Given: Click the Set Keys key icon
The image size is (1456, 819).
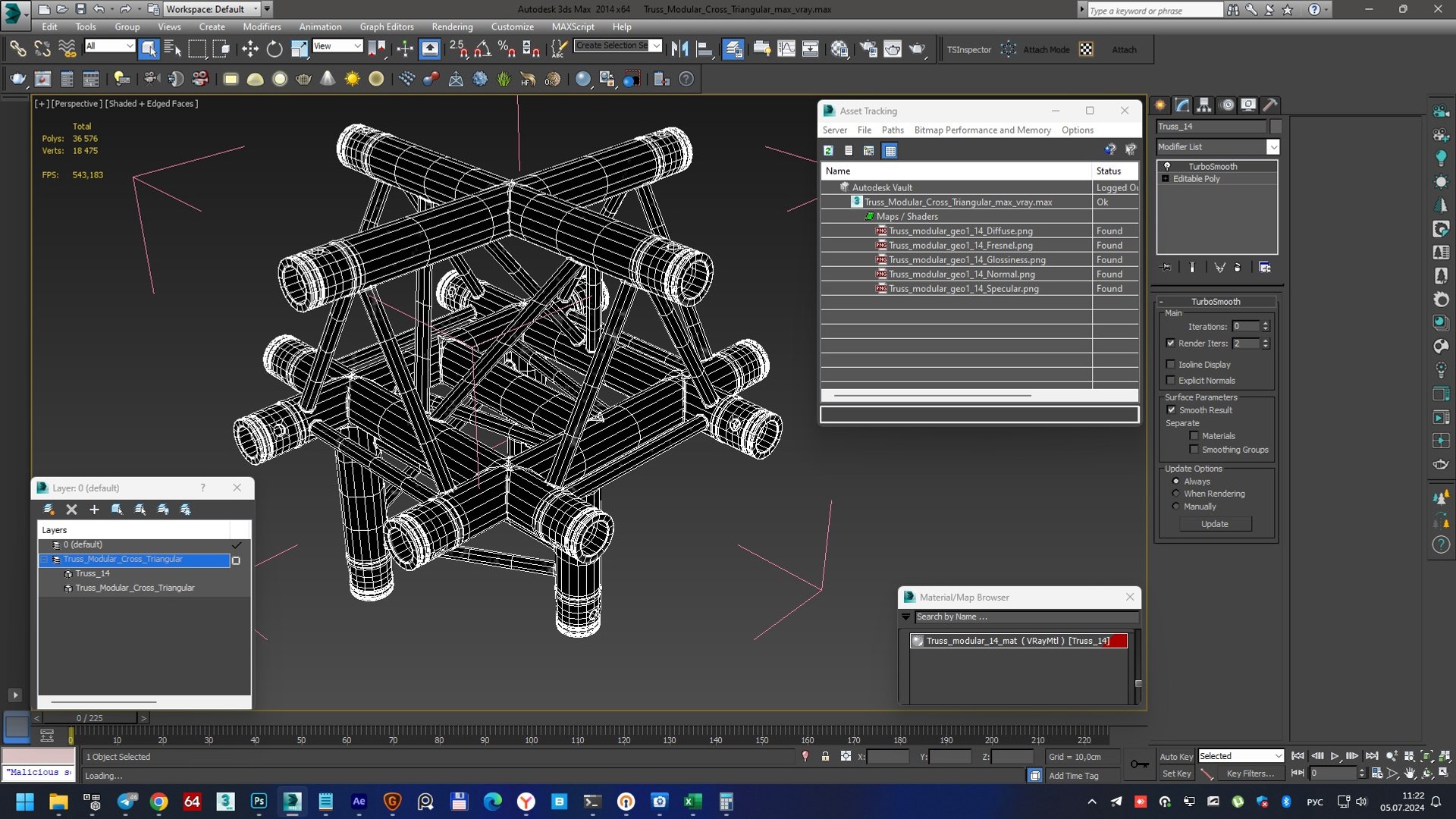Looking at the screenshot, I should (x=1139, y=764).
